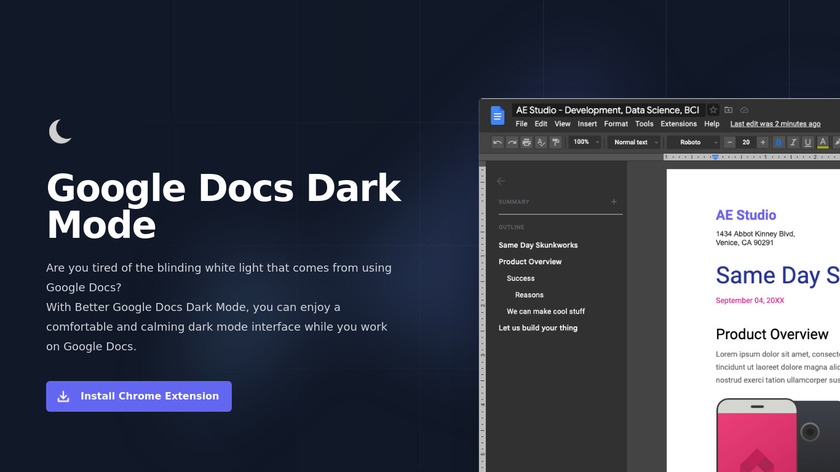Click the spell check icon
Image resolution: width=840 pixels, height=472 pixels.
tap(541, 143)
